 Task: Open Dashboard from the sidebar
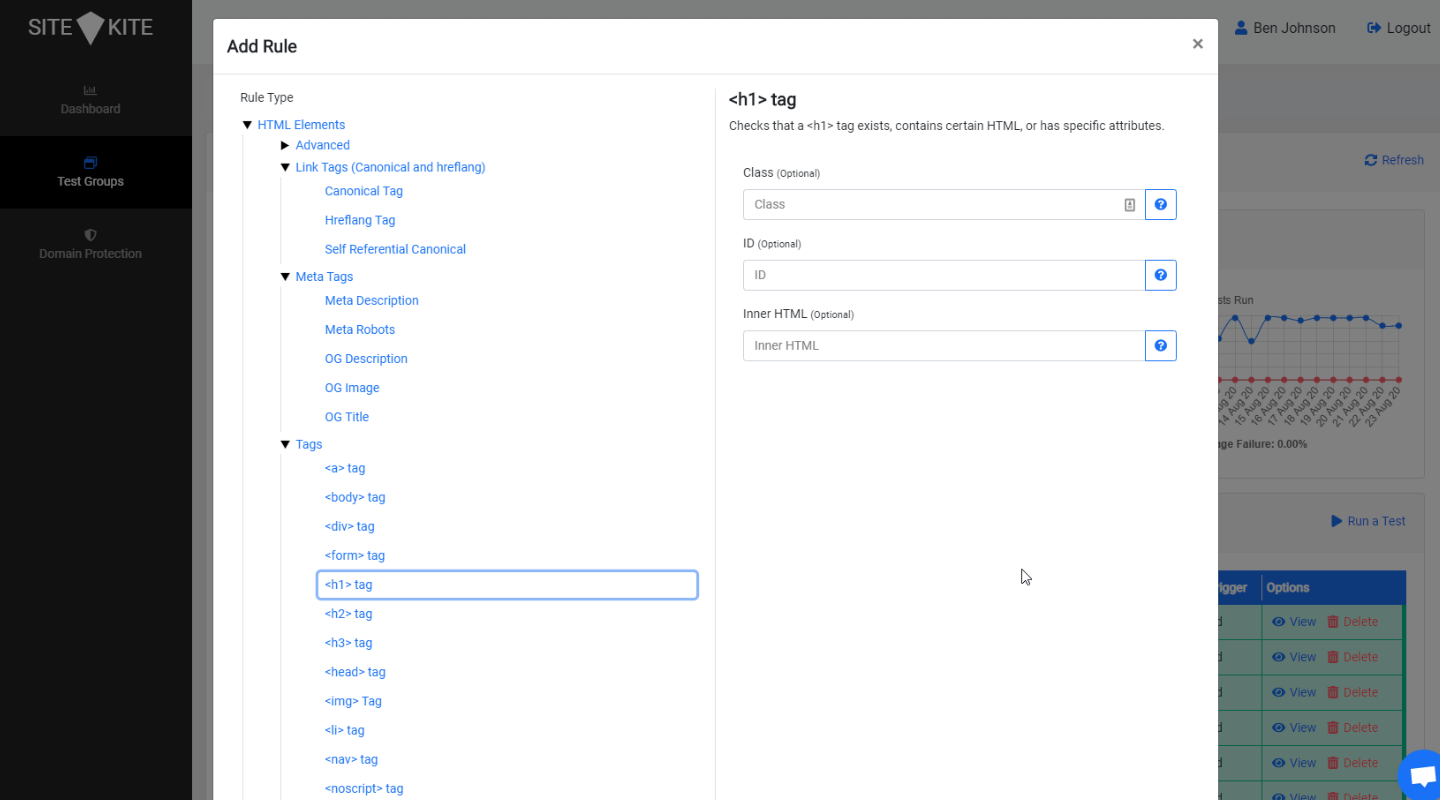96,100
